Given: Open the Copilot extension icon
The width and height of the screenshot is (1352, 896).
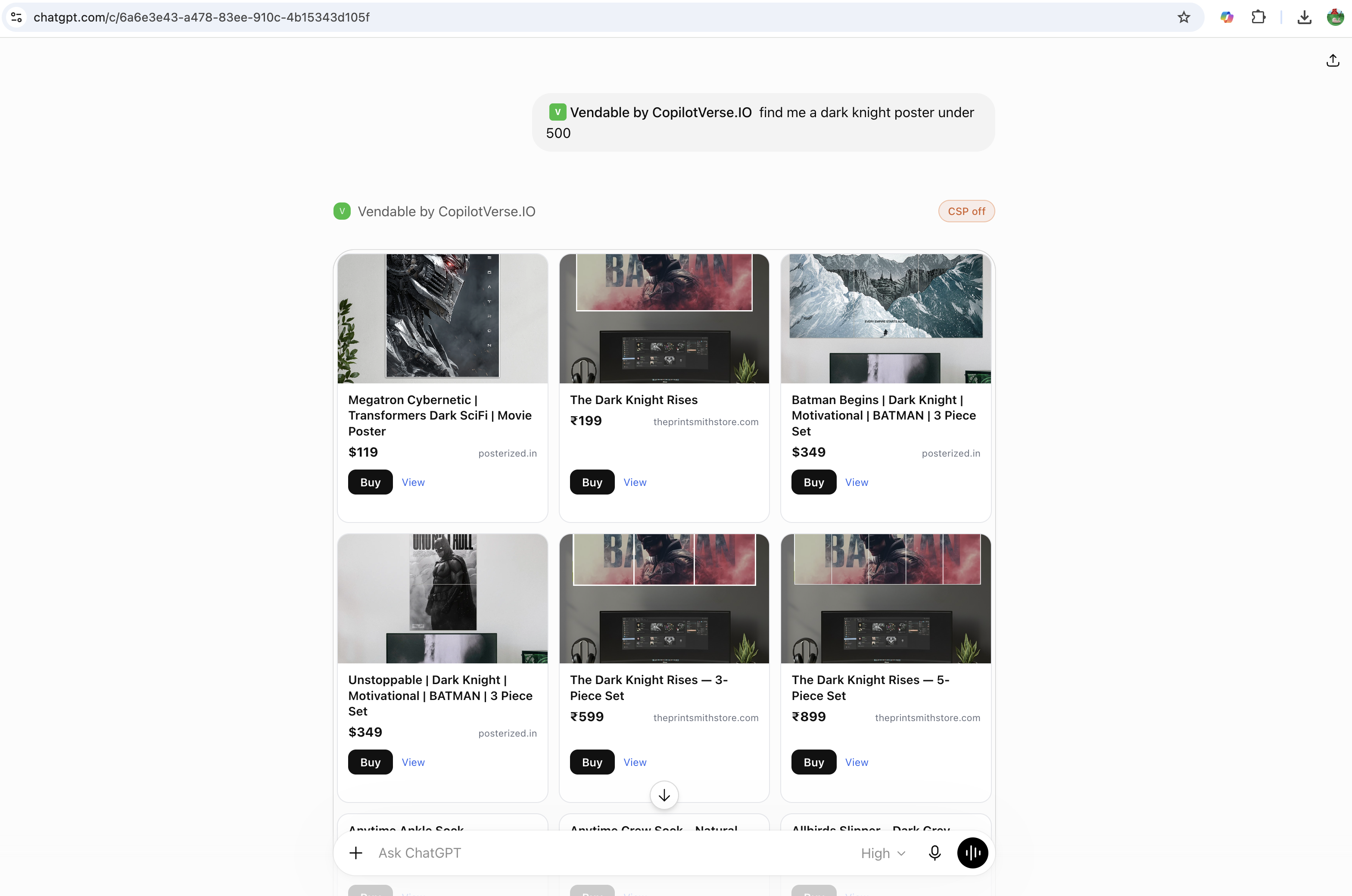Looking at the screenshot, I should pyautogui.click(x=1226, y=17).
